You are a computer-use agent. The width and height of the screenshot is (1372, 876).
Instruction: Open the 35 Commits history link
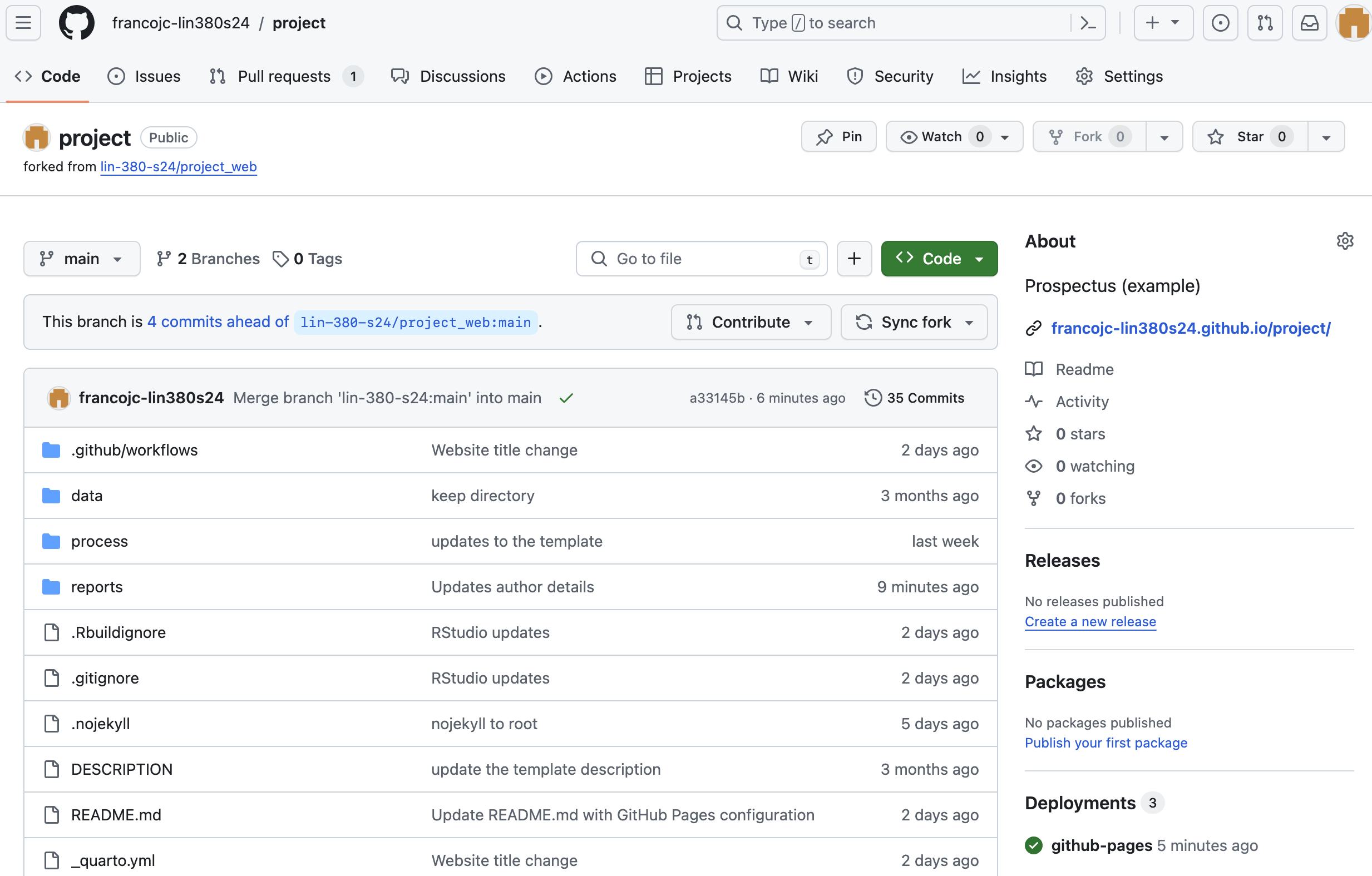[914, 398]
